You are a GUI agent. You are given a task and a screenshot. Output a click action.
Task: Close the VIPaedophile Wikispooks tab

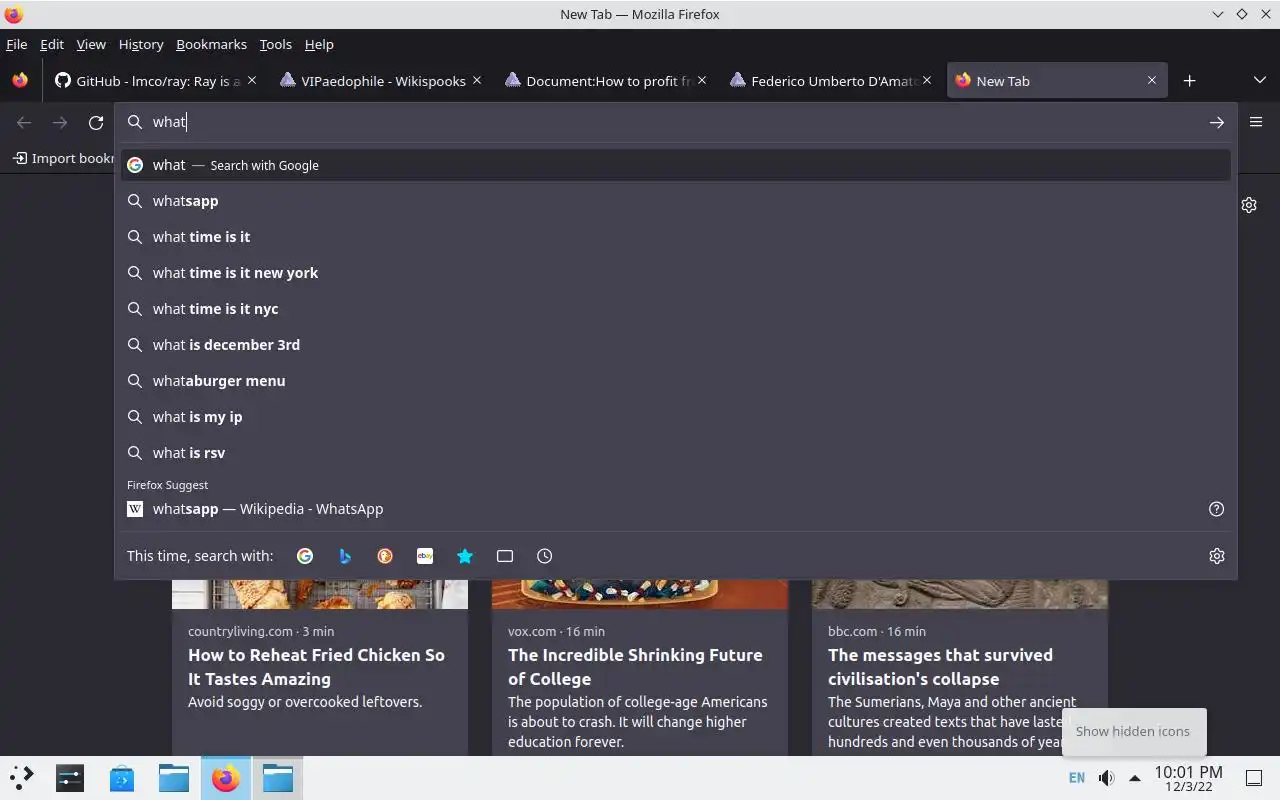pos(477,80)
